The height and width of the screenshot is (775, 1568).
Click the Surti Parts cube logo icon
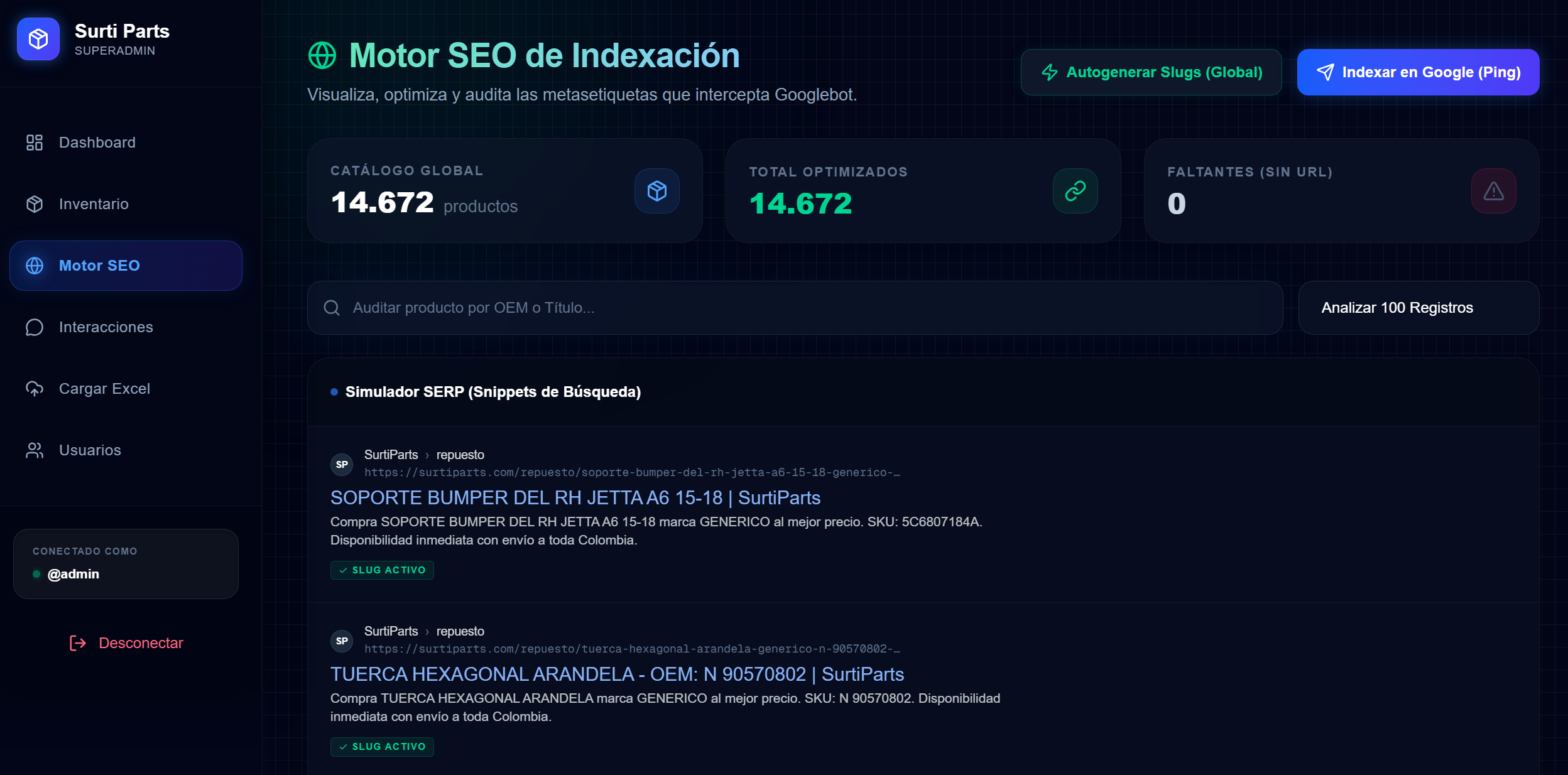tap(38, 40)
